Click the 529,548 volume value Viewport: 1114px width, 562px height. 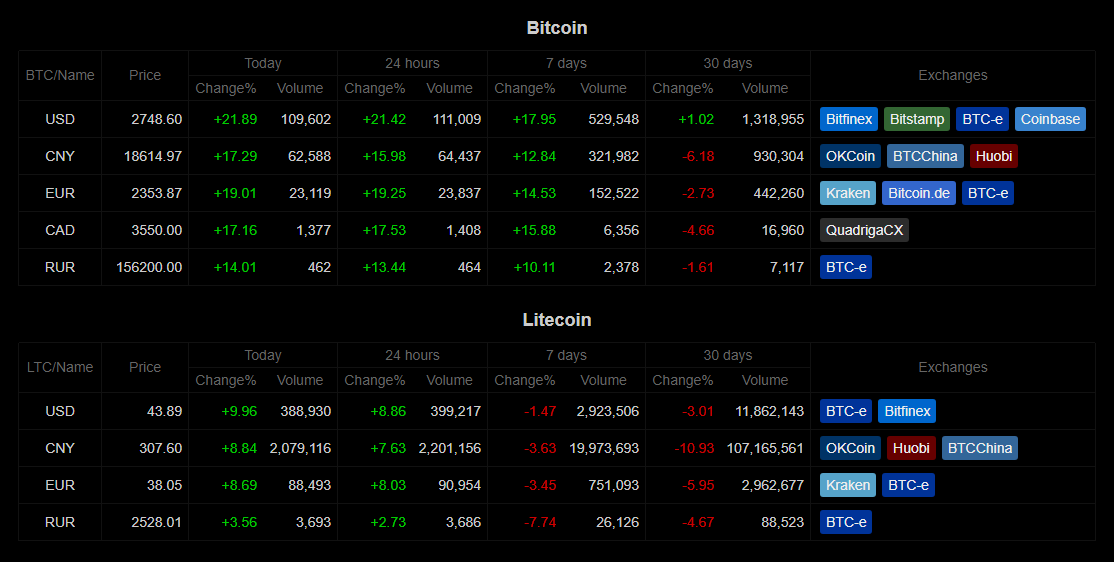[613, 119]
